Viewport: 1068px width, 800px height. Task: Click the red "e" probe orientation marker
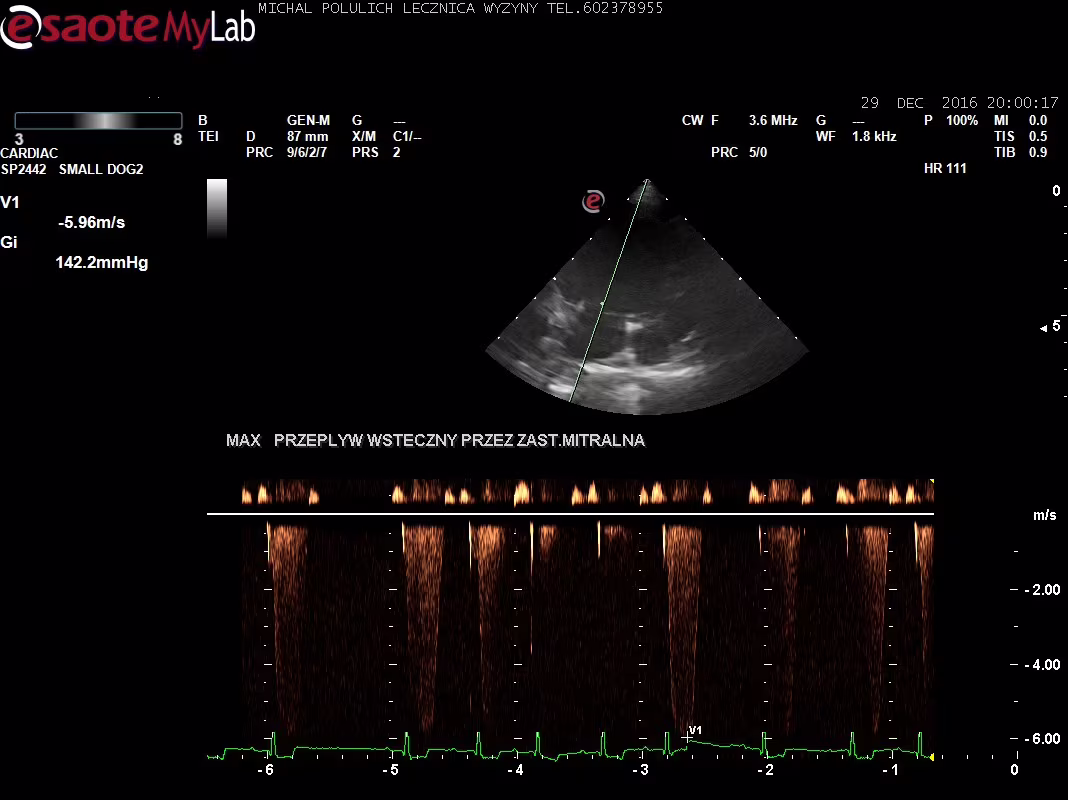[x=594, y=201]
